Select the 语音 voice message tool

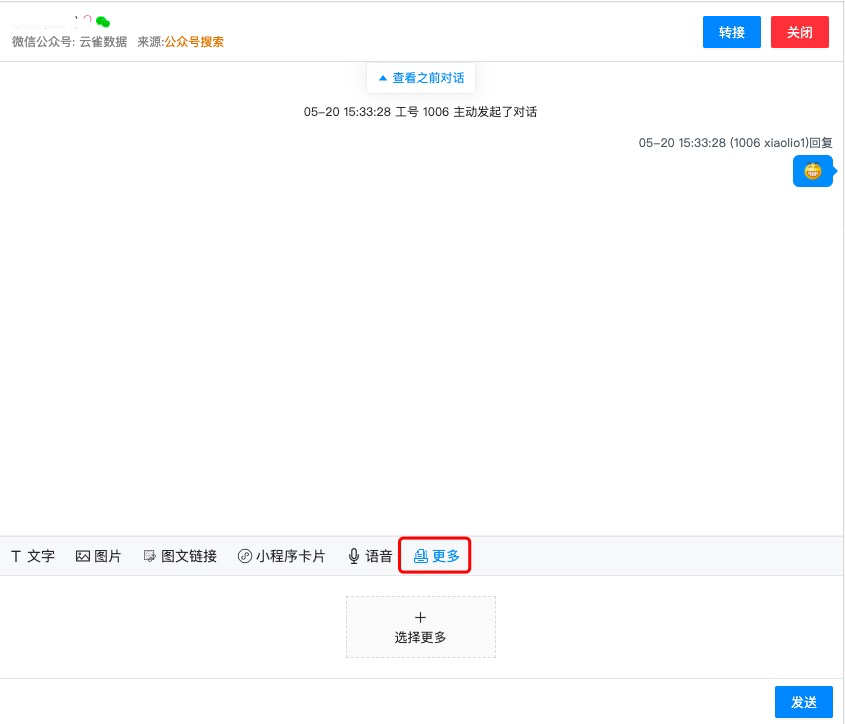pos(369,556)
